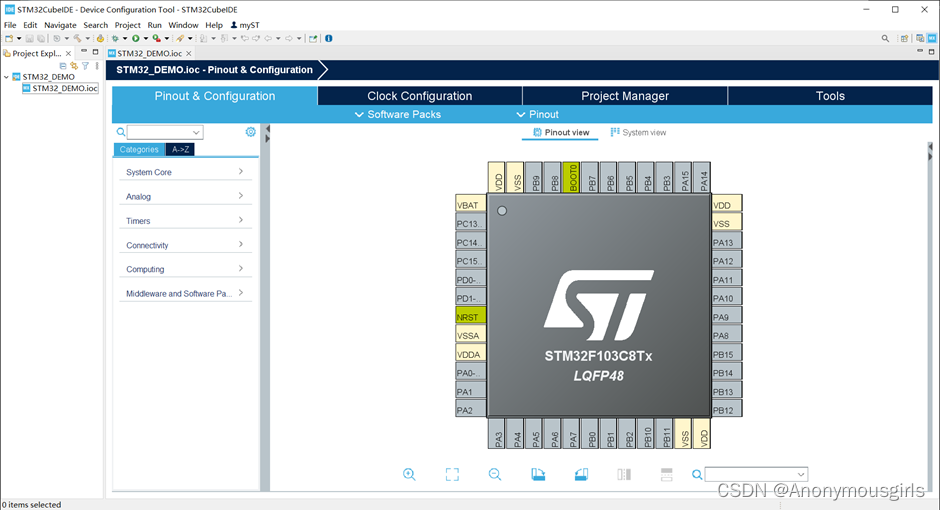Switch to the Clock Configuration tab
This screenshot has height=510, width=940.
pyautogui.click(x=420, y=96)
